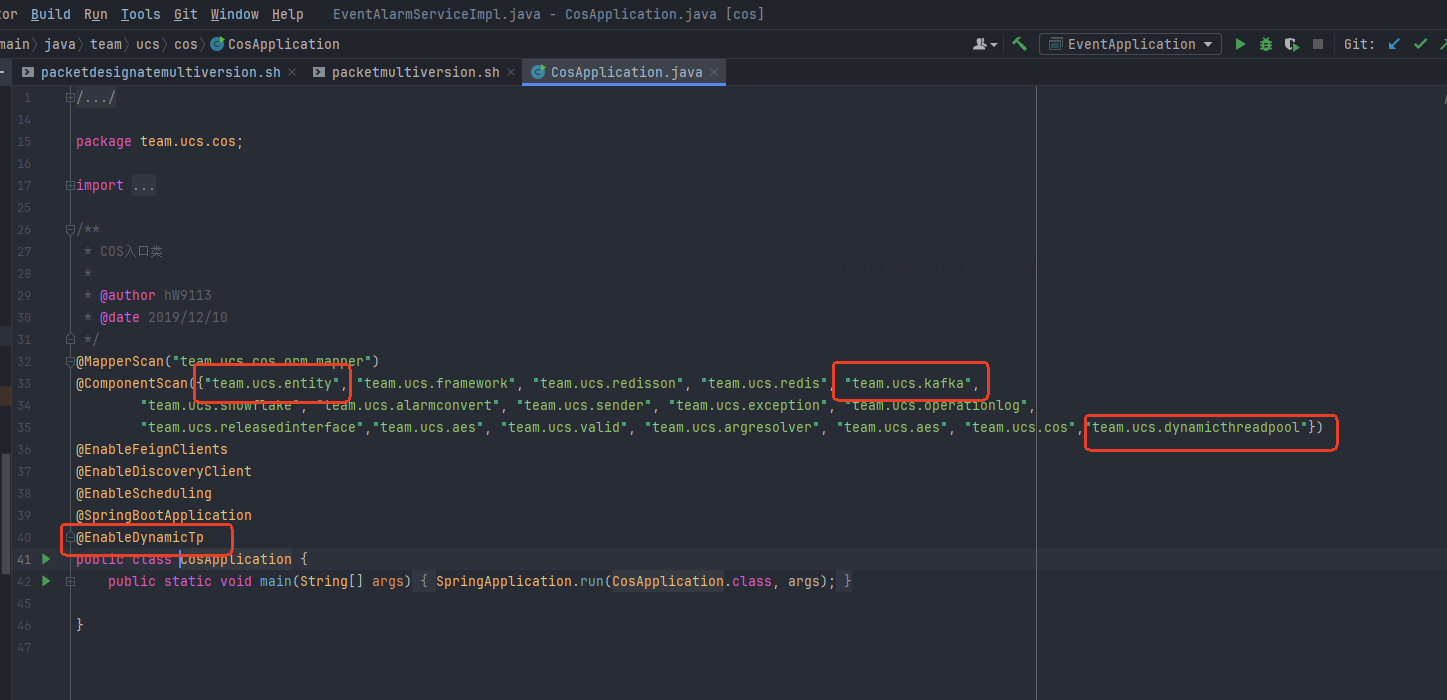Start debugging with the green bug icon
This screenshot has width=1447, height=700.
(x=1266, y=44)
